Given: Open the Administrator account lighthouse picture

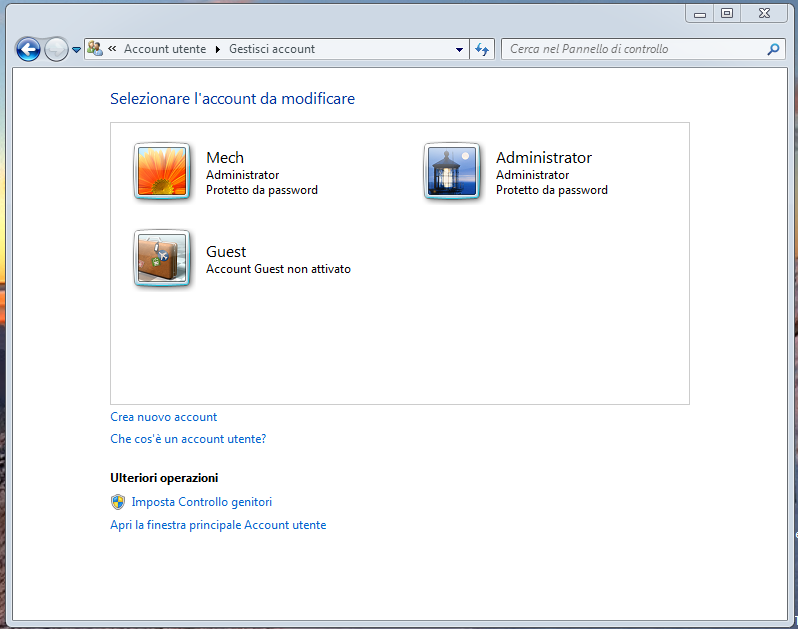Looking at the screenshot, I should (x=452, y=172).
